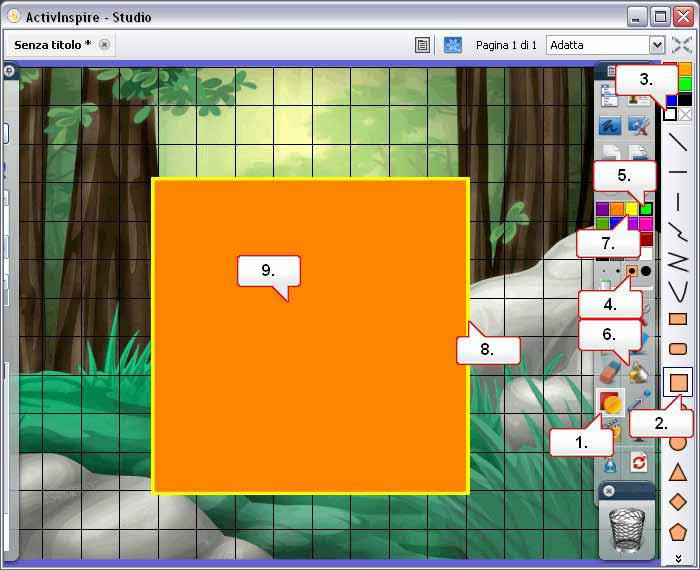Choose the square shape in shape tray

678,383
